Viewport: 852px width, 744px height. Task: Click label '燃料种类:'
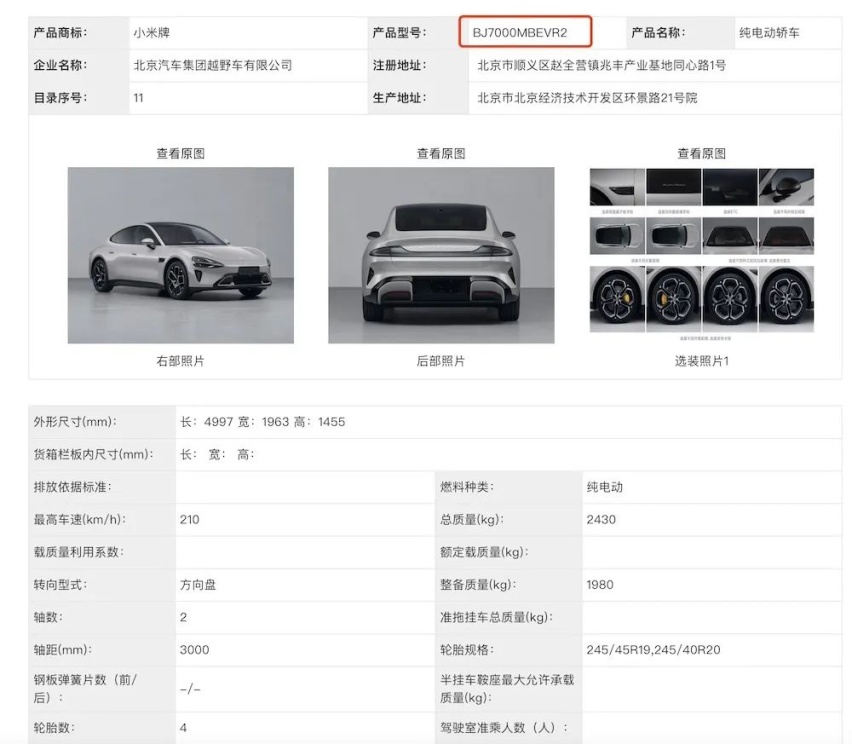point(467,487)
